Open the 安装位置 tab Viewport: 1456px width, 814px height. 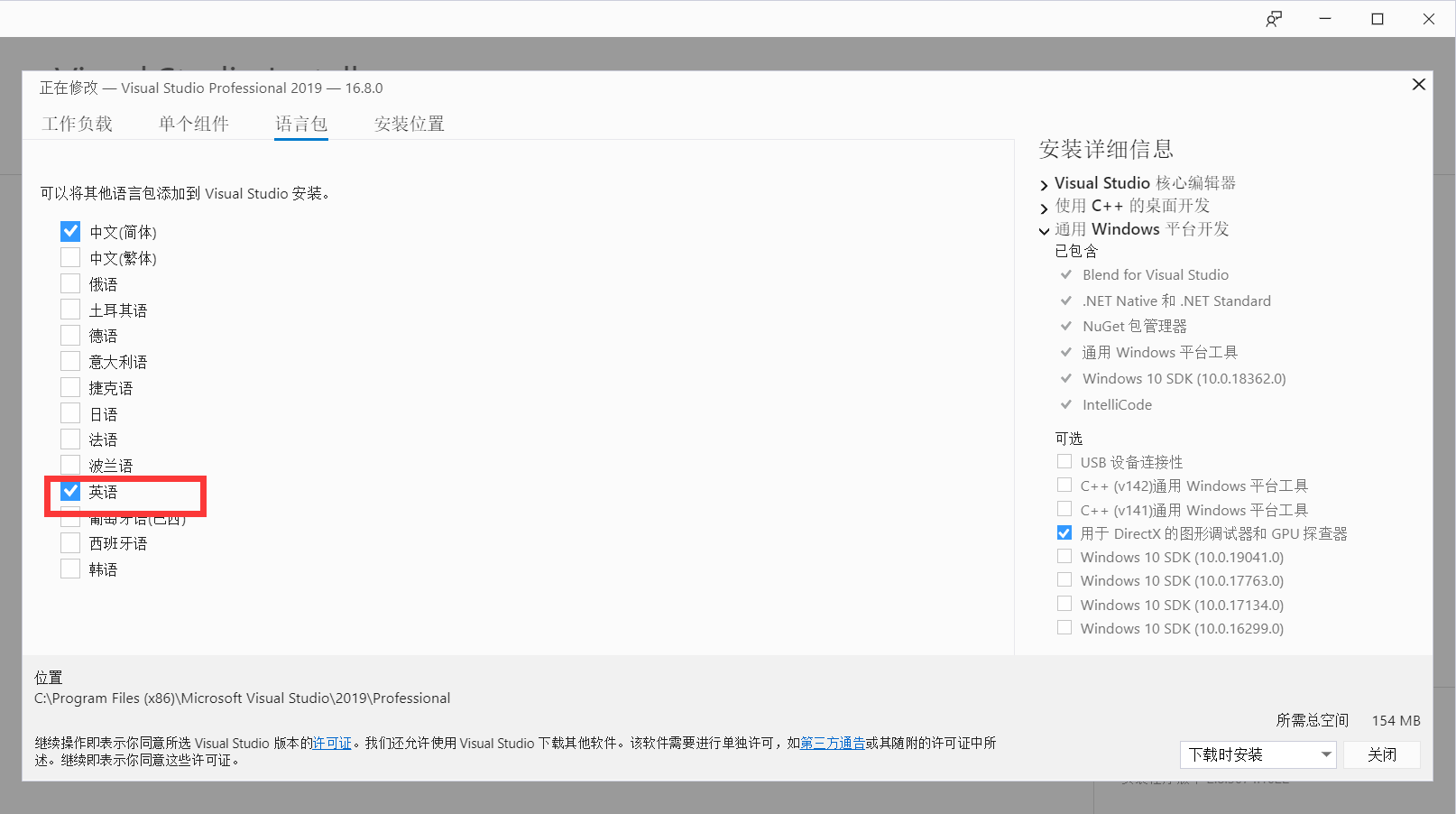410,124
